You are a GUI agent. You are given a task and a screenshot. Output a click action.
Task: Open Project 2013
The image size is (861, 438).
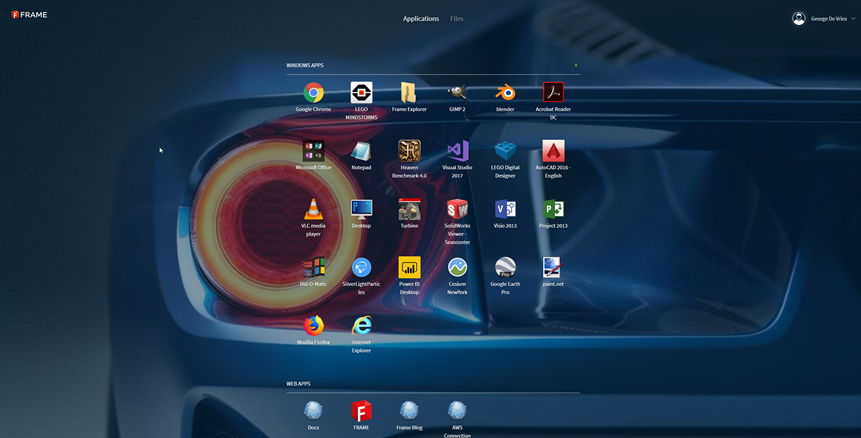(553, 209)
